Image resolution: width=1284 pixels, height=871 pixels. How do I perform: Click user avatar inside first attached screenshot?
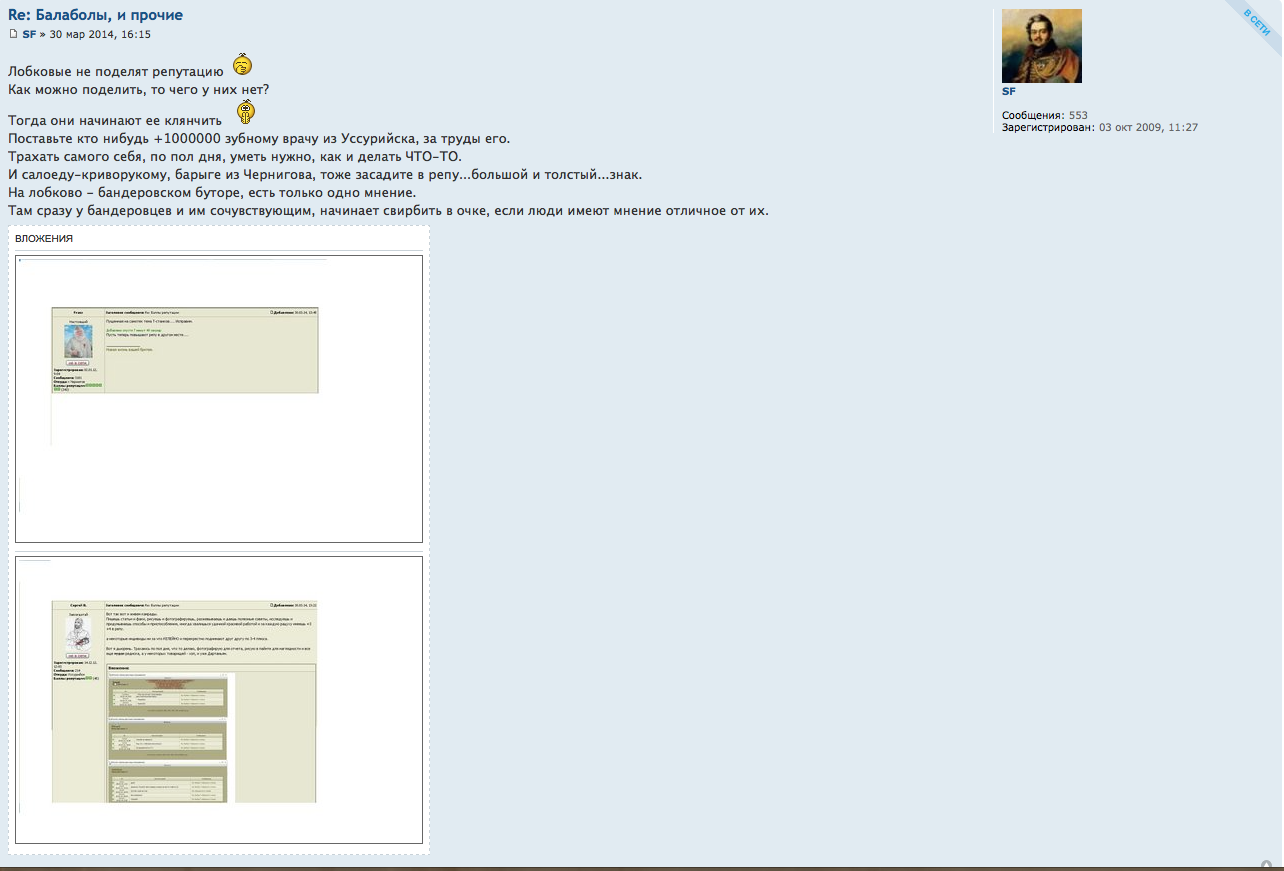(78, 340)
